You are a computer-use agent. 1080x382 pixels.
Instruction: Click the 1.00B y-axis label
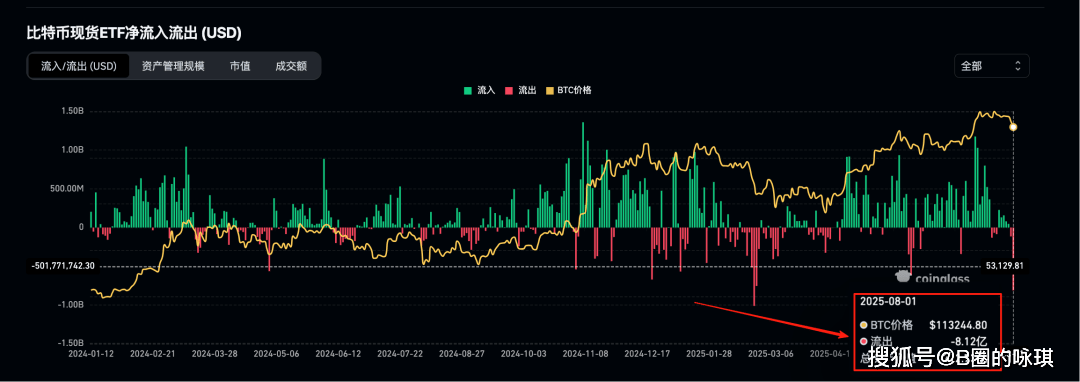[x=72, y=149]
